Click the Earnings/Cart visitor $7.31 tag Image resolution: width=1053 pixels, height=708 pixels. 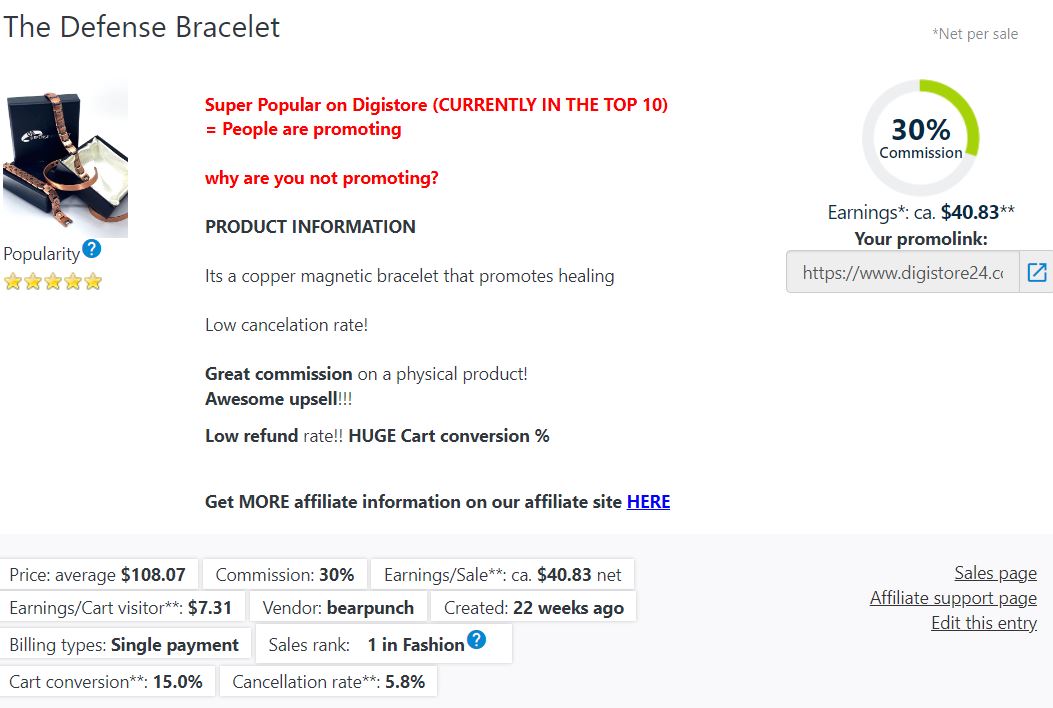pos(122,608)
